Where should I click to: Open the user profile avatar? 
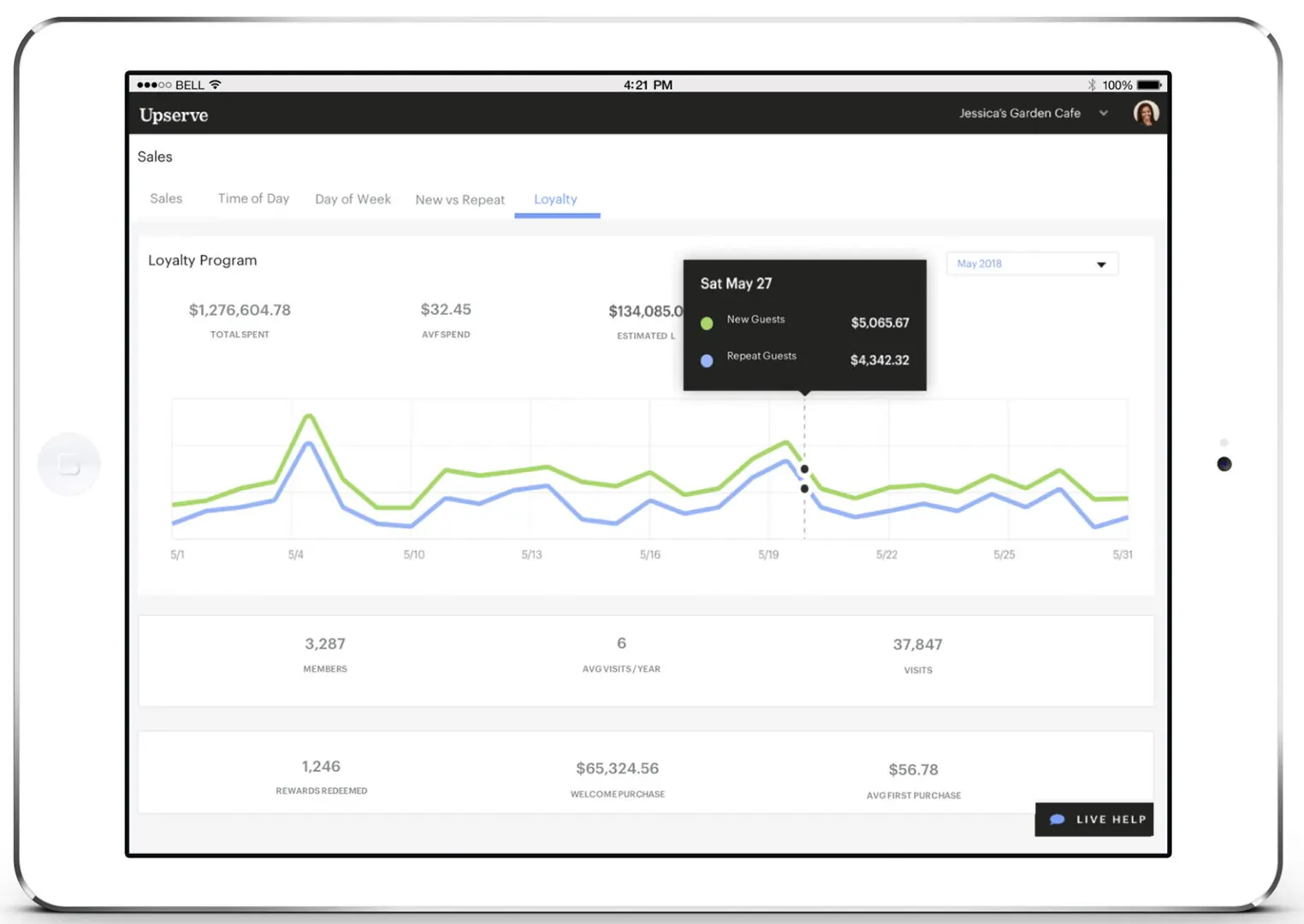coord(1146,113)
